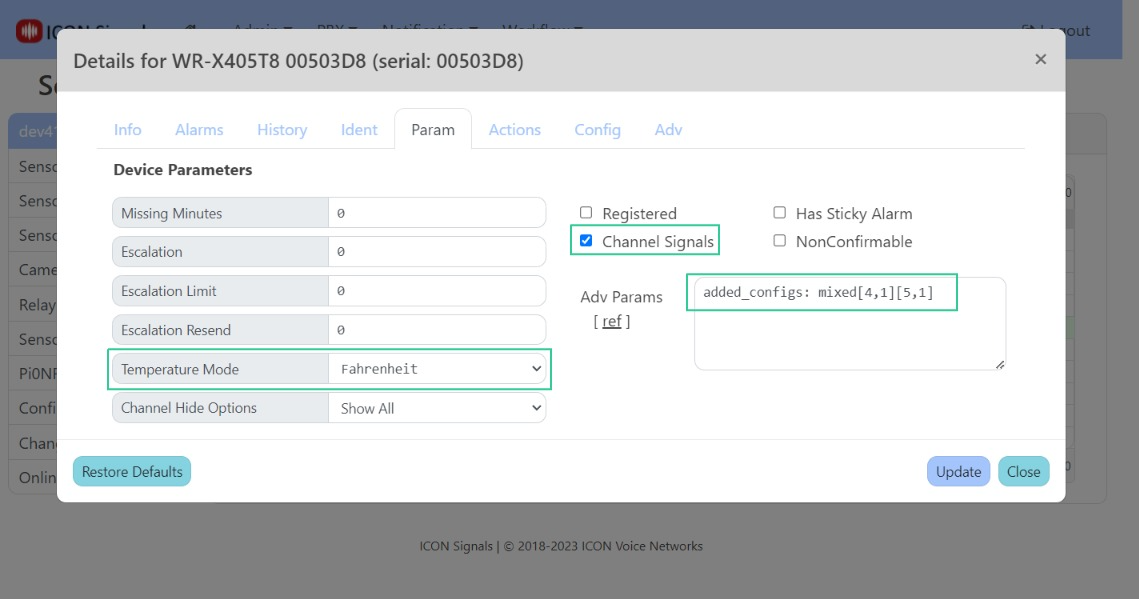Check the Has Sticky Alarm option

click(778, 213)
